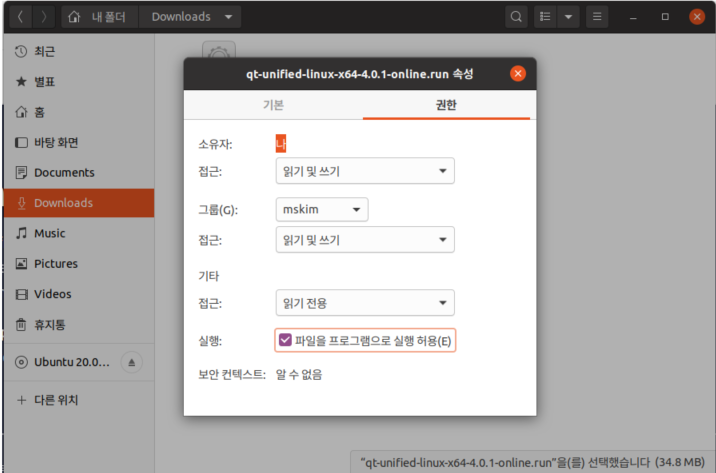Toggle 파일을 프로그램으로 실행 허용(E) checkbox

(x=365, y=341)
